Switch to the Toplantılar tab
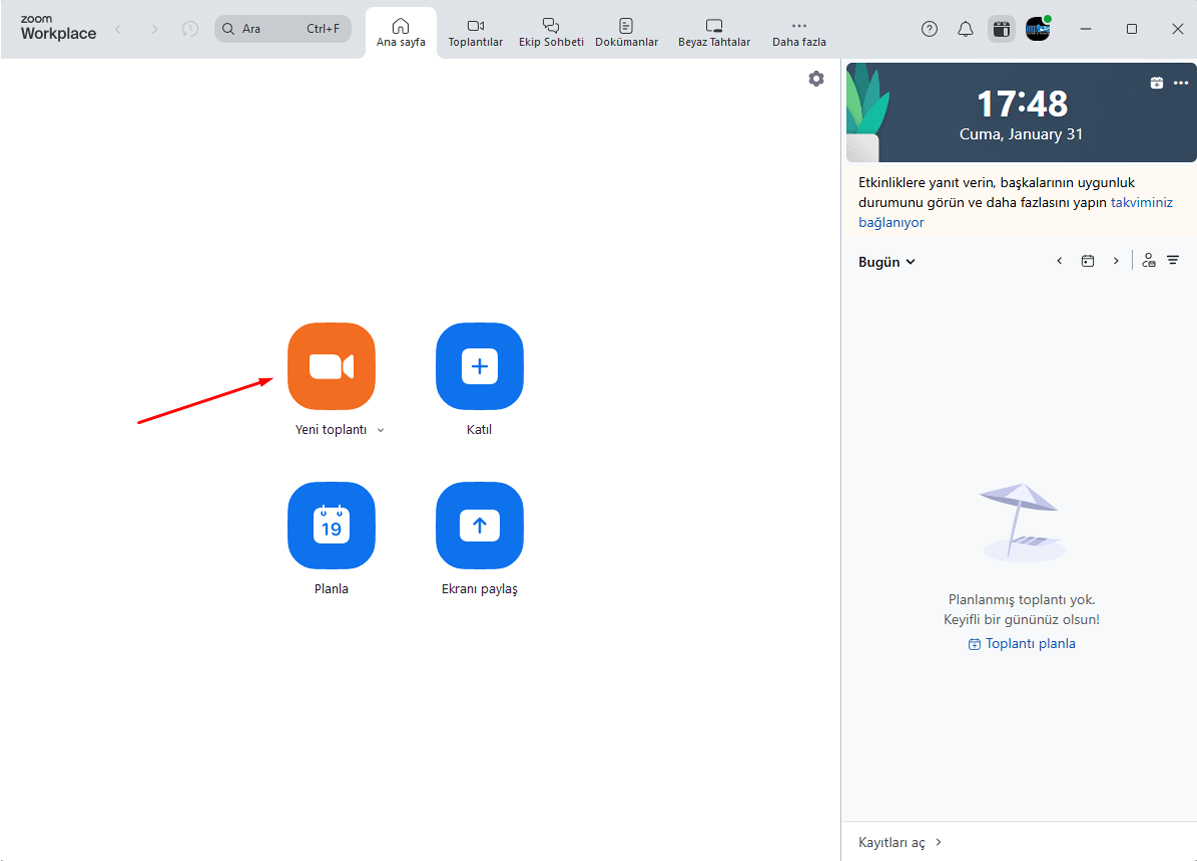The image size is (1197, 861). coord(475,32)
